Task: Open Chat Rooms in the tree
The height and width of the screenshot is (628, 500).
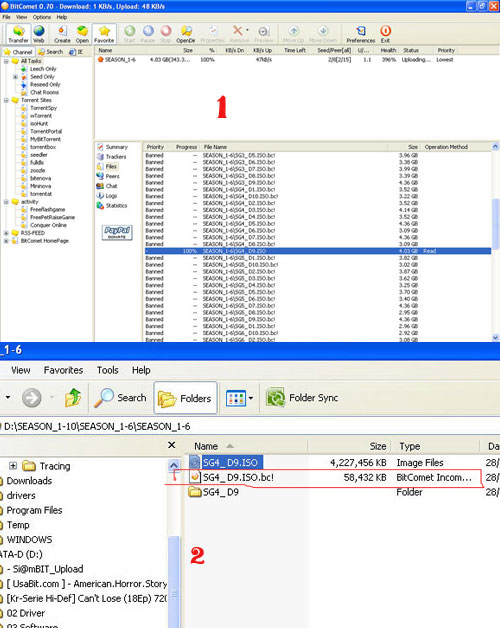Action: 44,93
